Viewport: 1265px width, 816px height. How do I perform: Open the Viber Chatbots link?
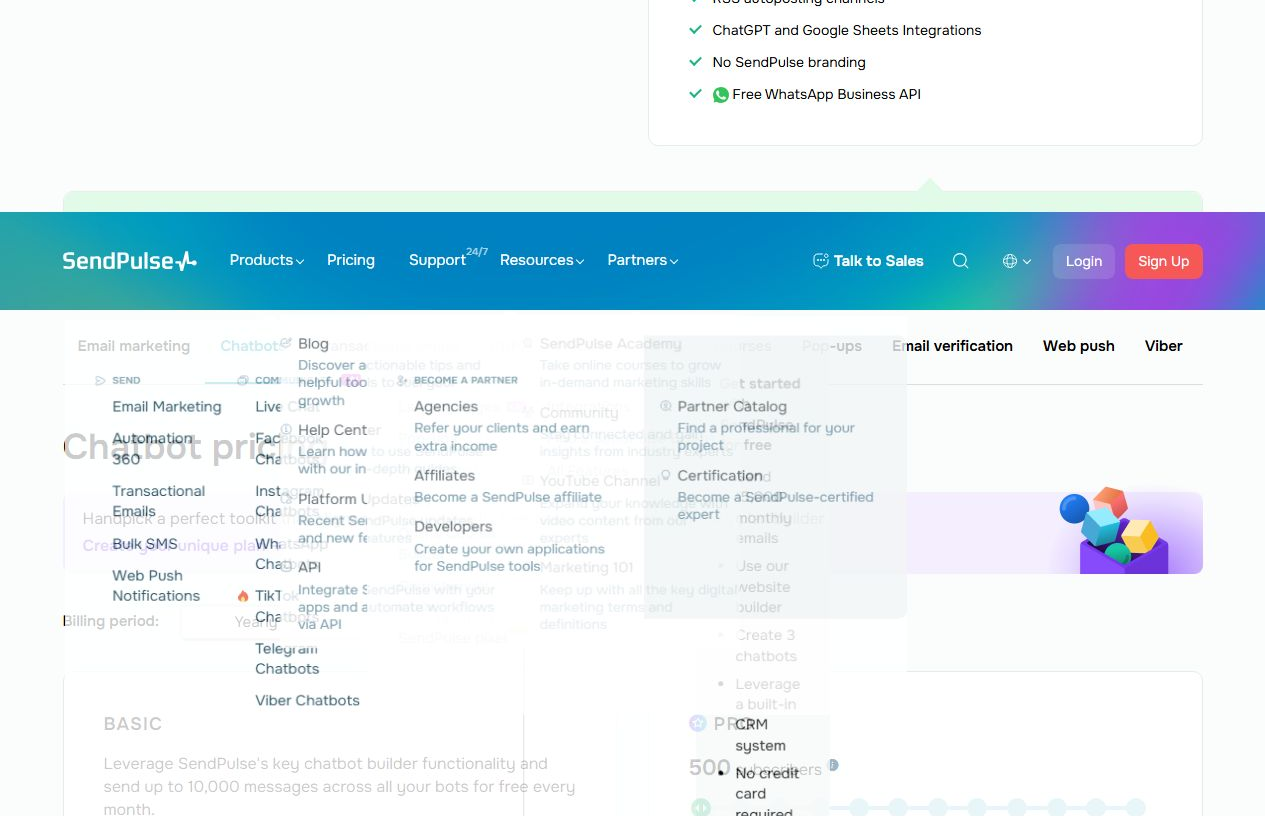(307, 700)
